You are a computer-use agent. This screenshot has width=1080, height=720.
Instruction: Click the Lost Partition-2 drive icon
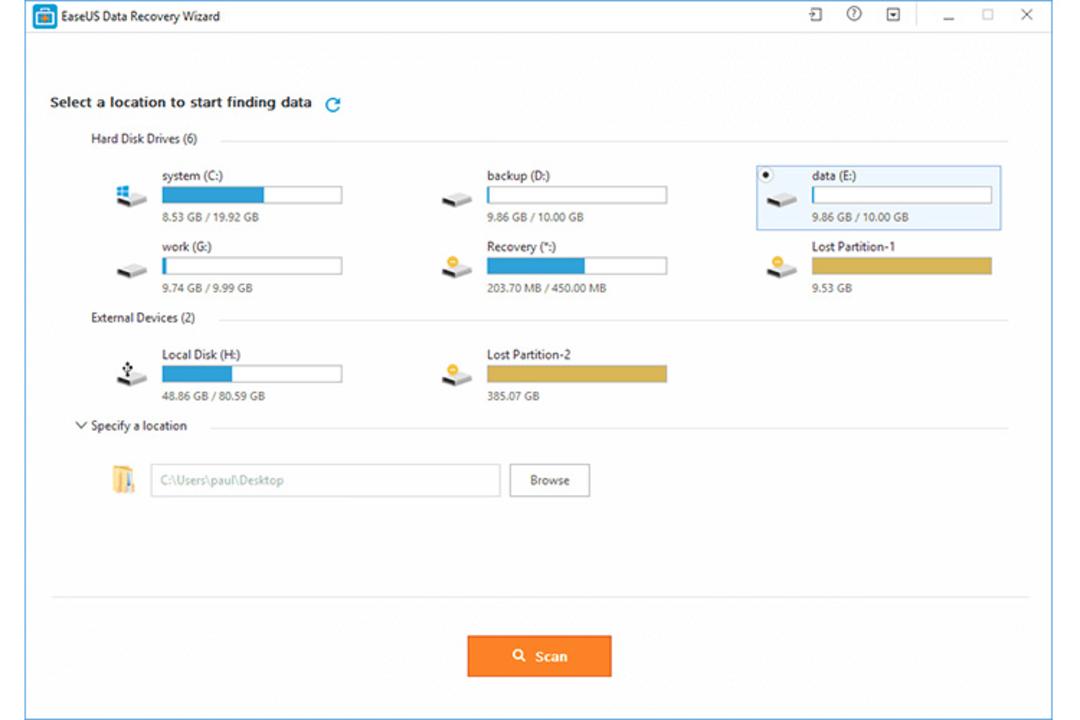pyautogui.click(x=456, y=376)
